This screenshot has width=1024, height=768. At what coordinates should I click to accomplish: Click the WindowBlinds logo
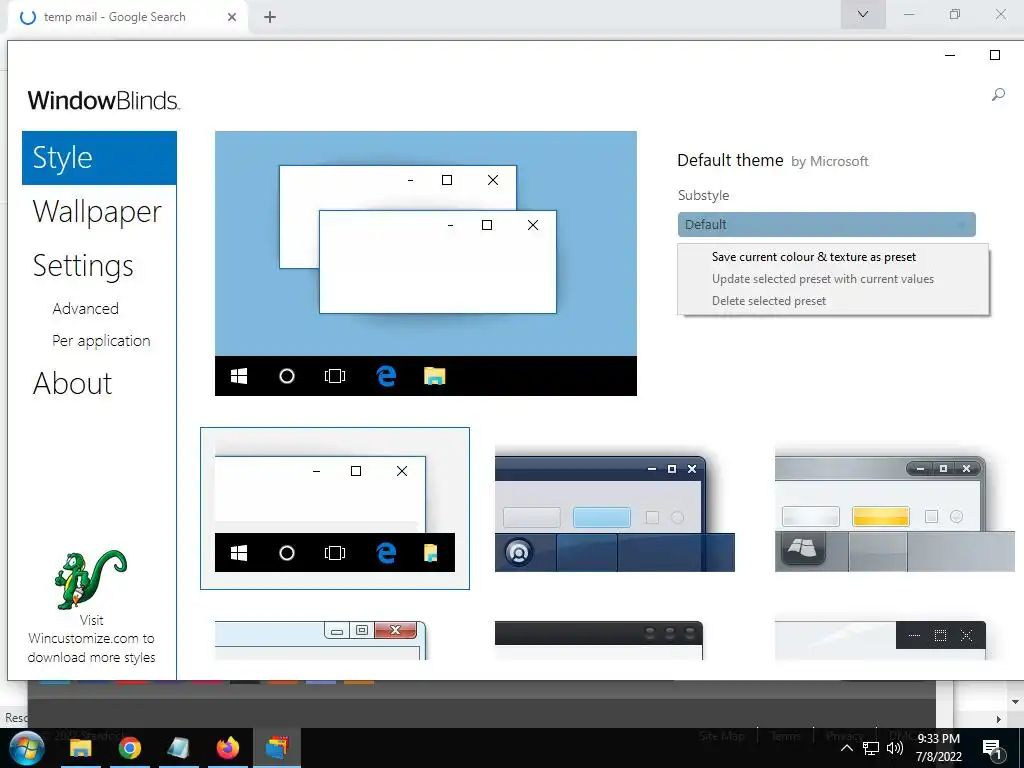coord(103,101)
